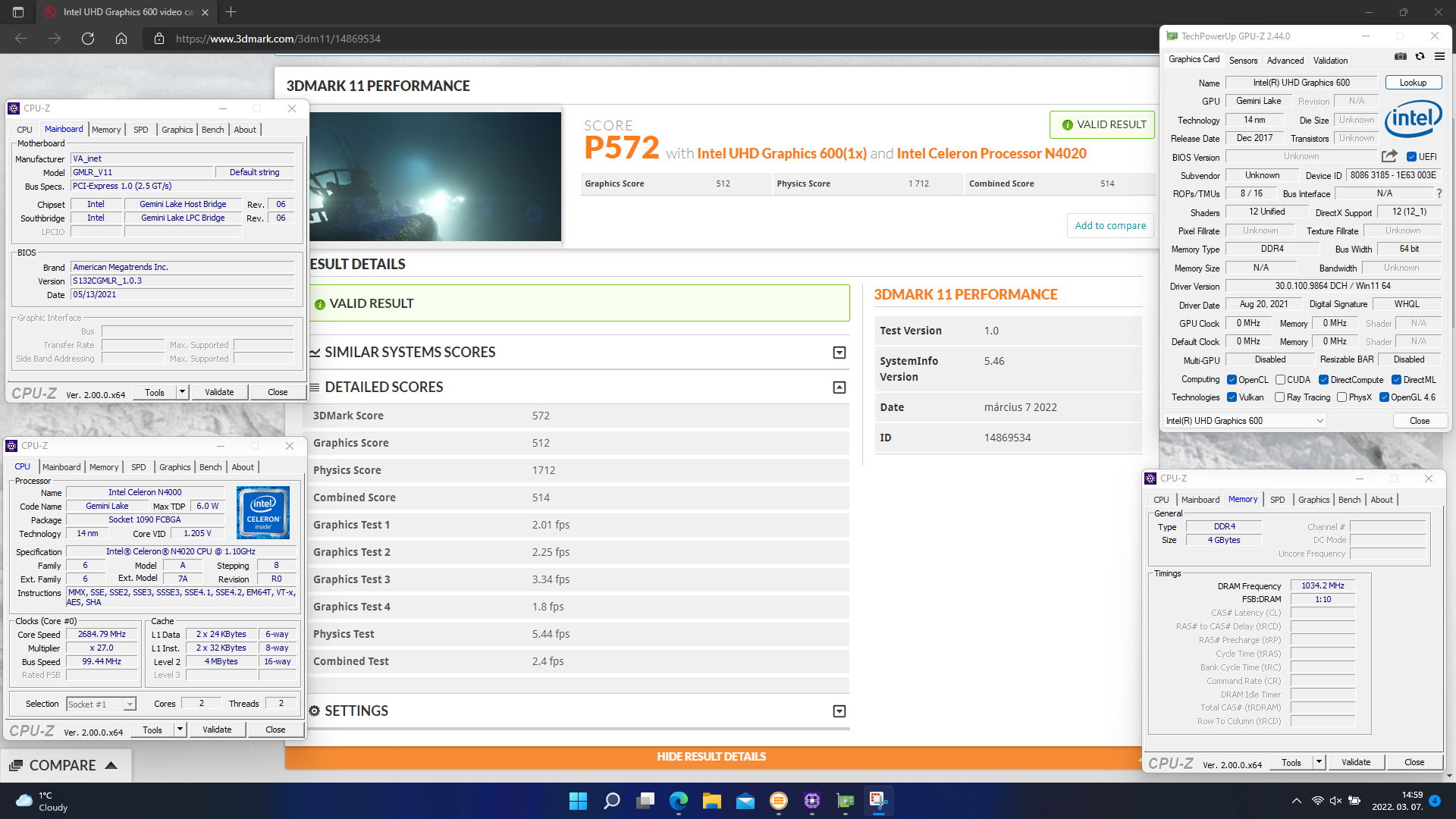Toggle the CUDA checkbox
The height and width of the screenshot is (819, 1456).
pos(1280,380)
